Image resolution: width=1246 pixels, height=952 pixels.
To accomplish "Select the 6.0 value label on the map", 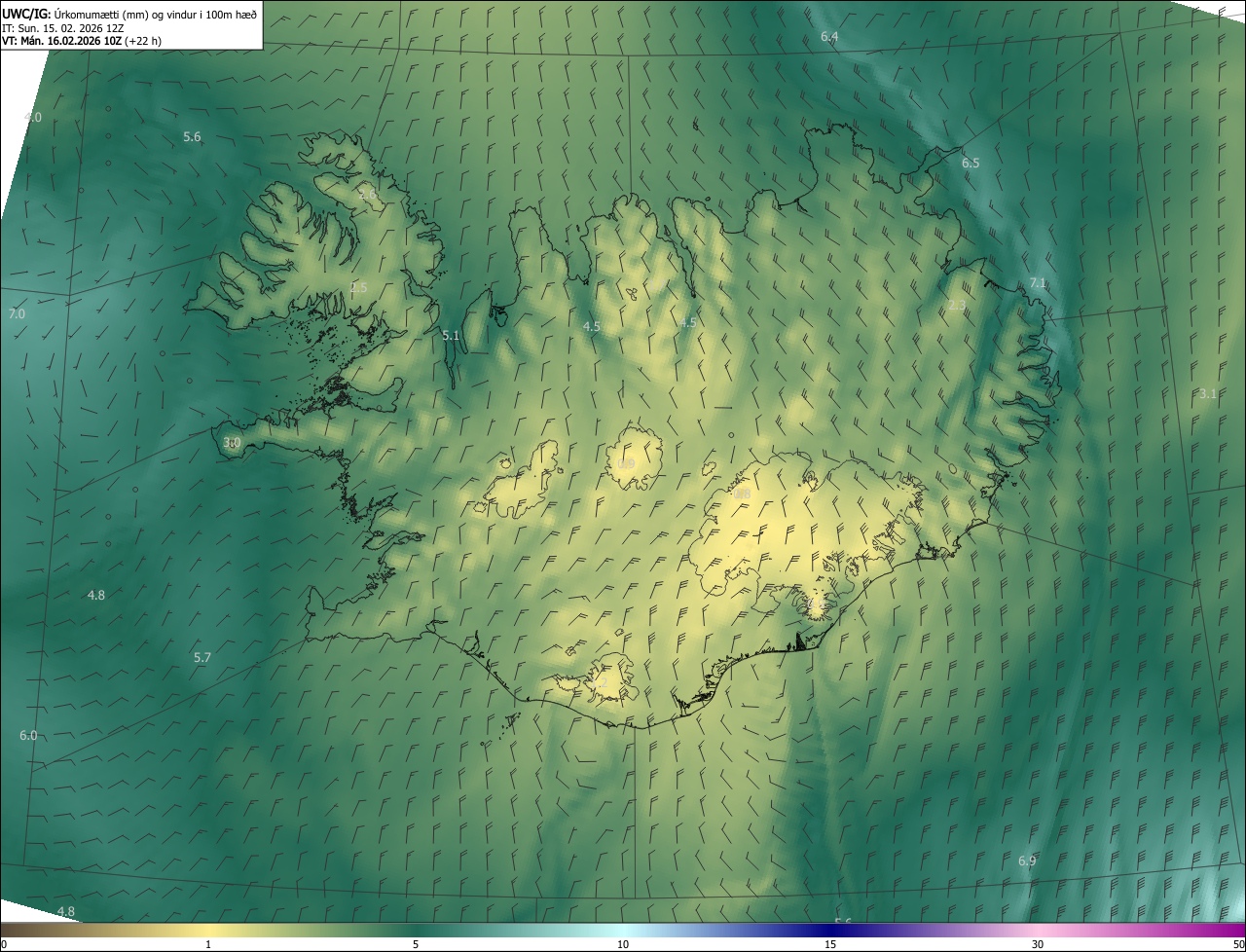I will tap(28, 736).
